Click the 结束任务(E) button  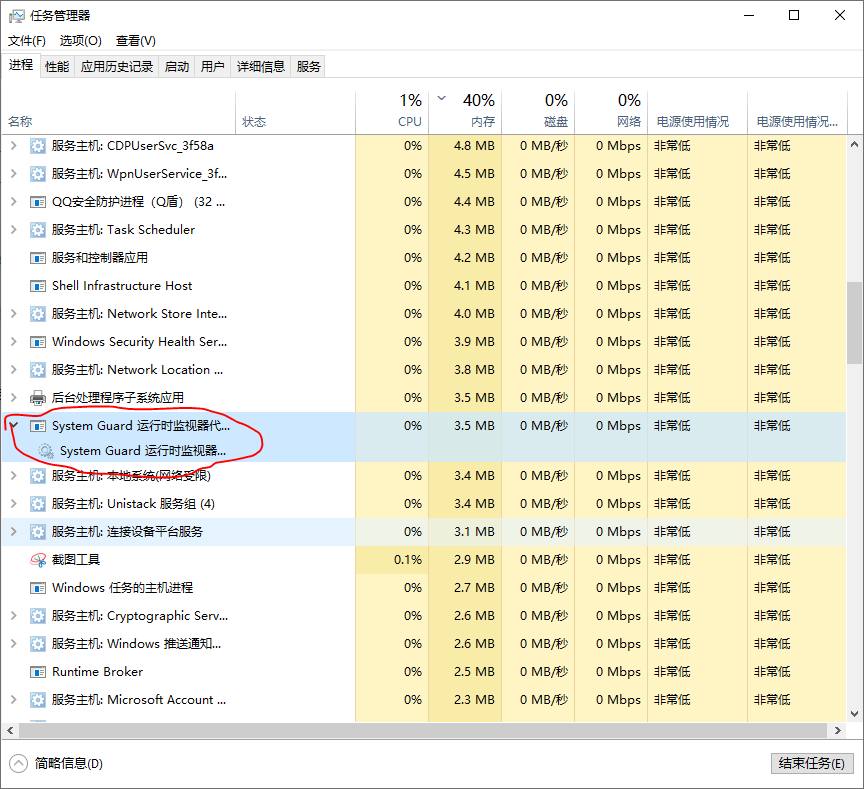(812, 763)
